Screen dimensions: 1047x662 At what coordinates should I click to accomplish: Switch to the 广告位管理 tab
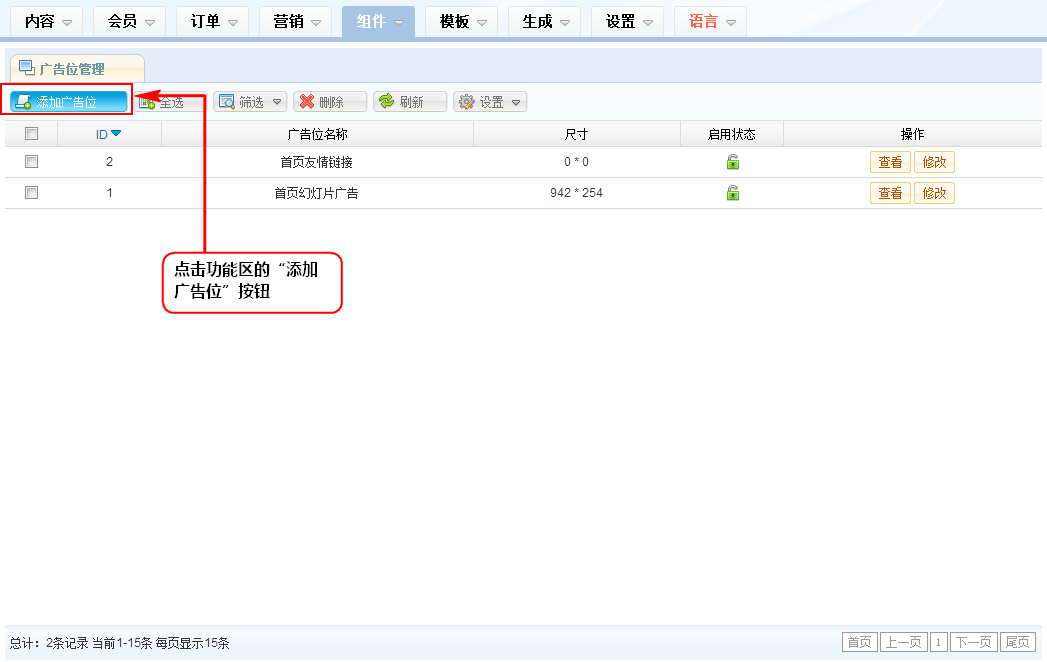(x=76, y=69)
